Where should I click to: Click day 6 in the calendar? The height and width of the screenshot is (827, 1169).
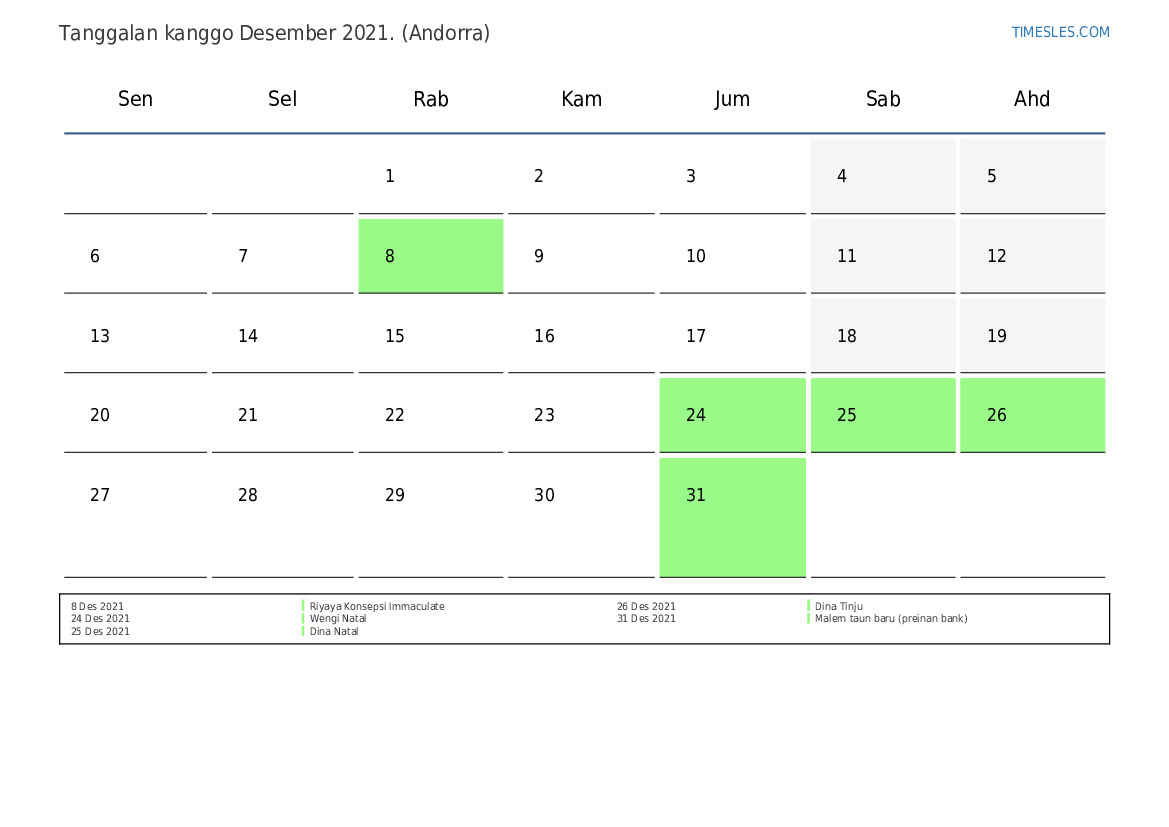coord(135,256)
